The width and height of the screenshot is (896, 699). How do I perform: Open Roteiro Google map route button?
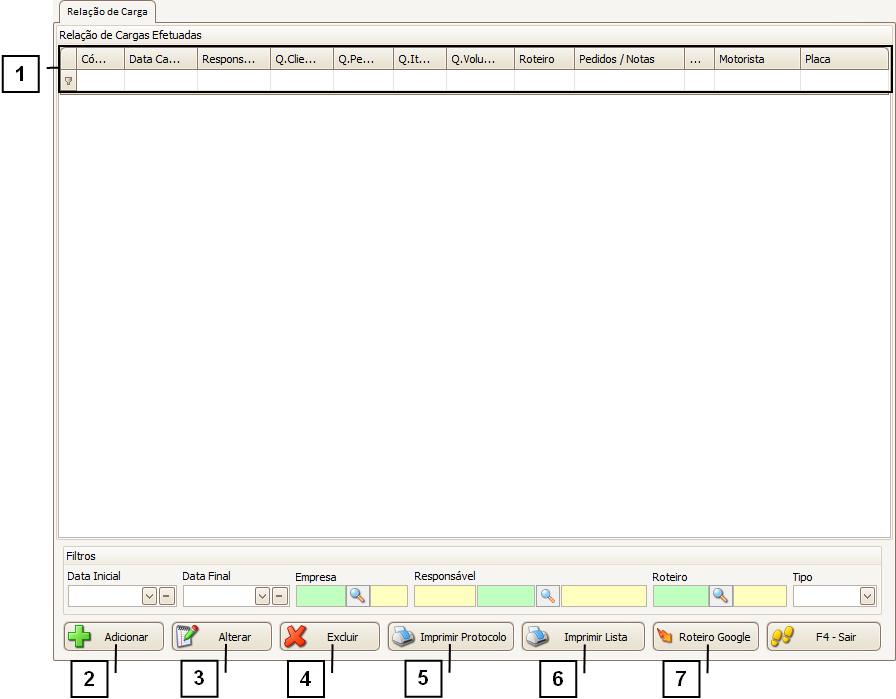tap(704, 637)
